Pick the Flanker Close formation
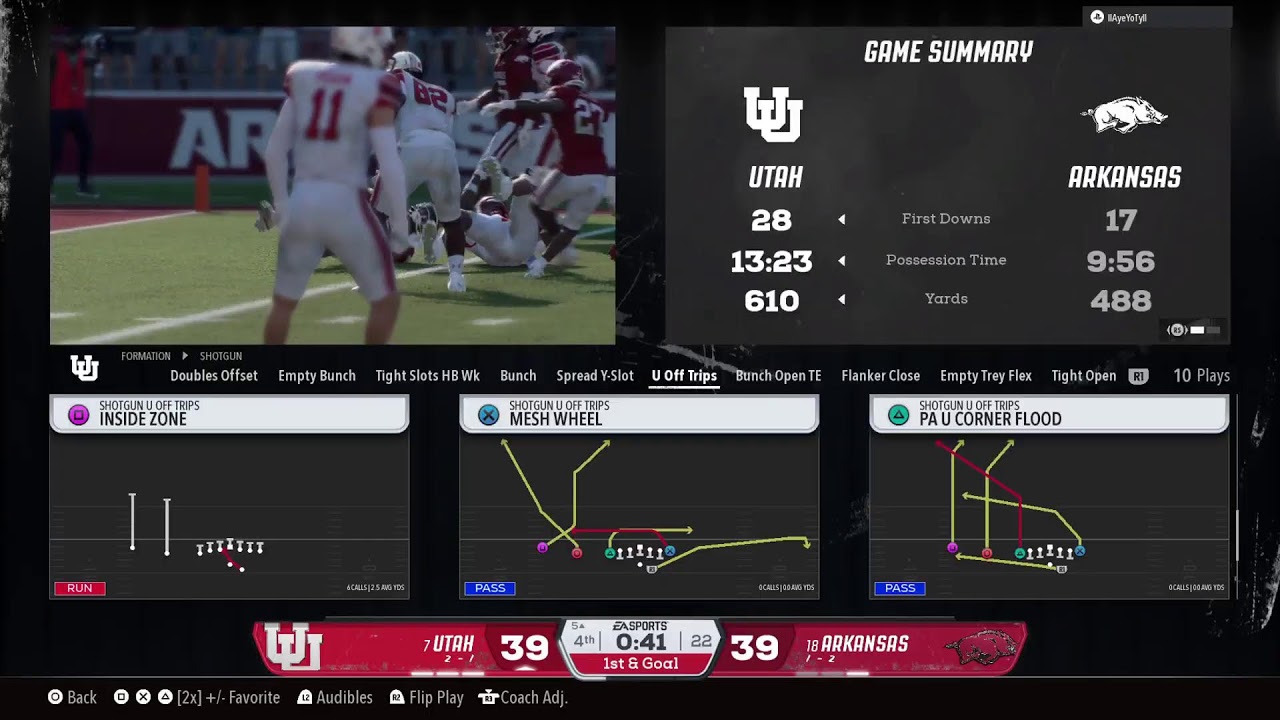Image resolution: width=1280 pixels, height=720 pixels. [880, 376]
